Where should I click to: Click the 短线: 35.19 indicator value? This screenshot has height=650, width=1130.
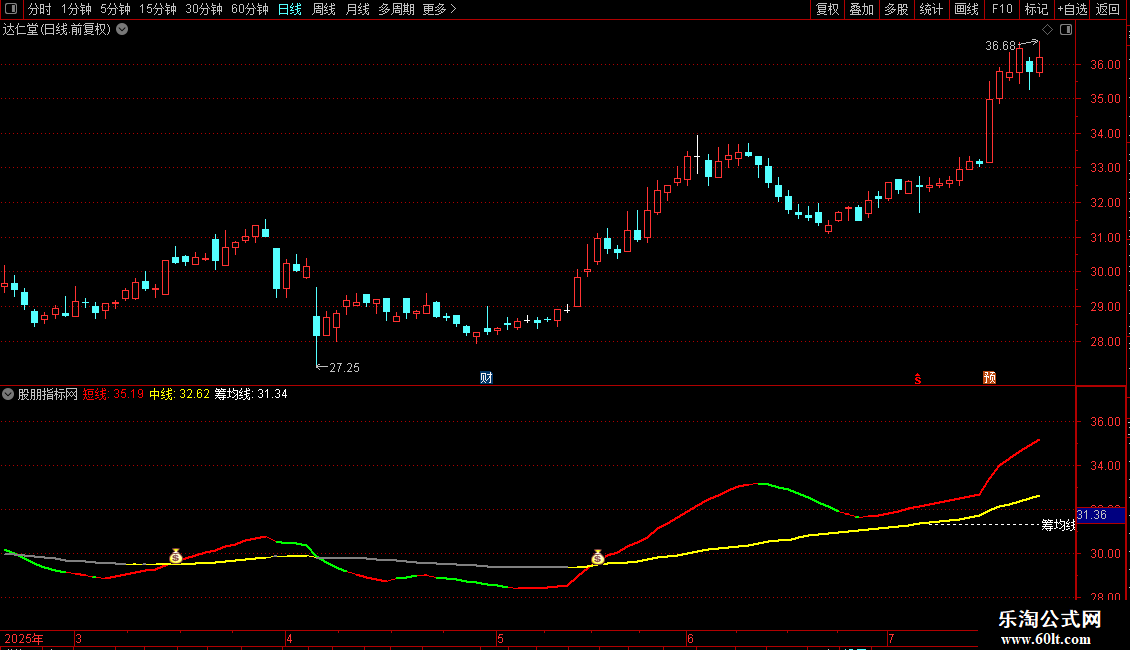[x=113, y=394]
